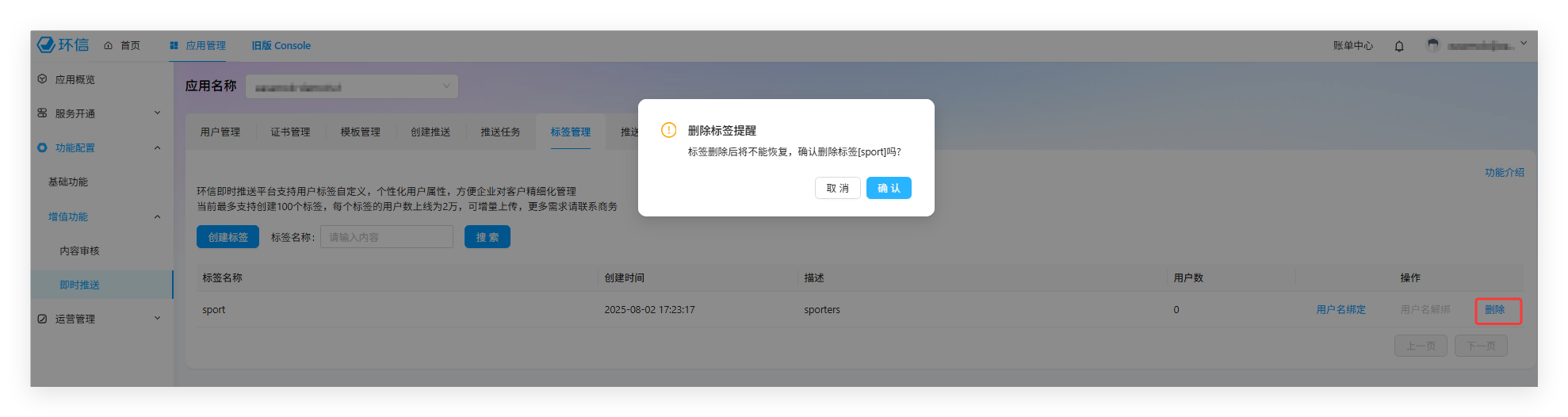The height and width of the screenshot is (417, 1568).
Task: Click the 创建标签 button
Action: tap(228, 237)
